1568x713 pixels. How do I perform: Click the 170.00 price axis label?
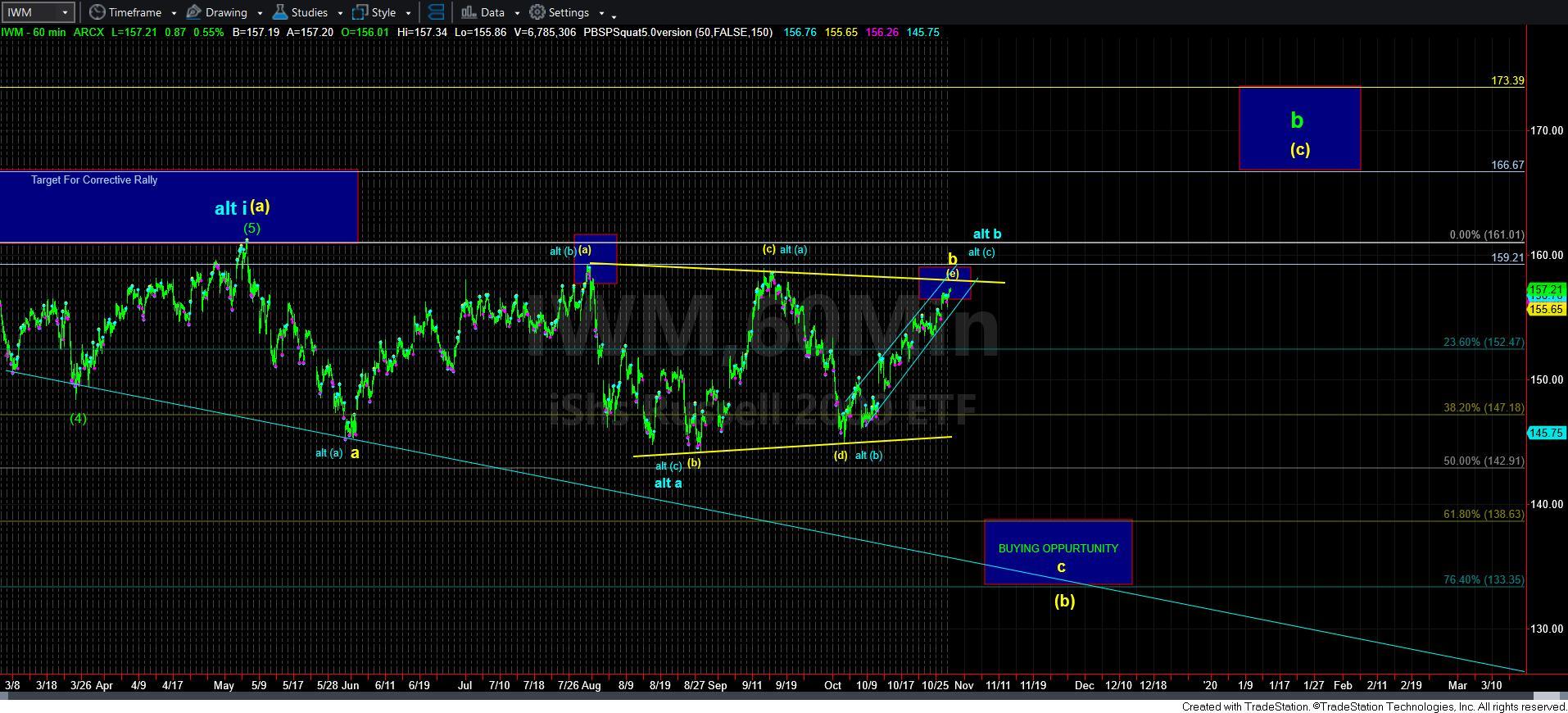(1546, 130)
